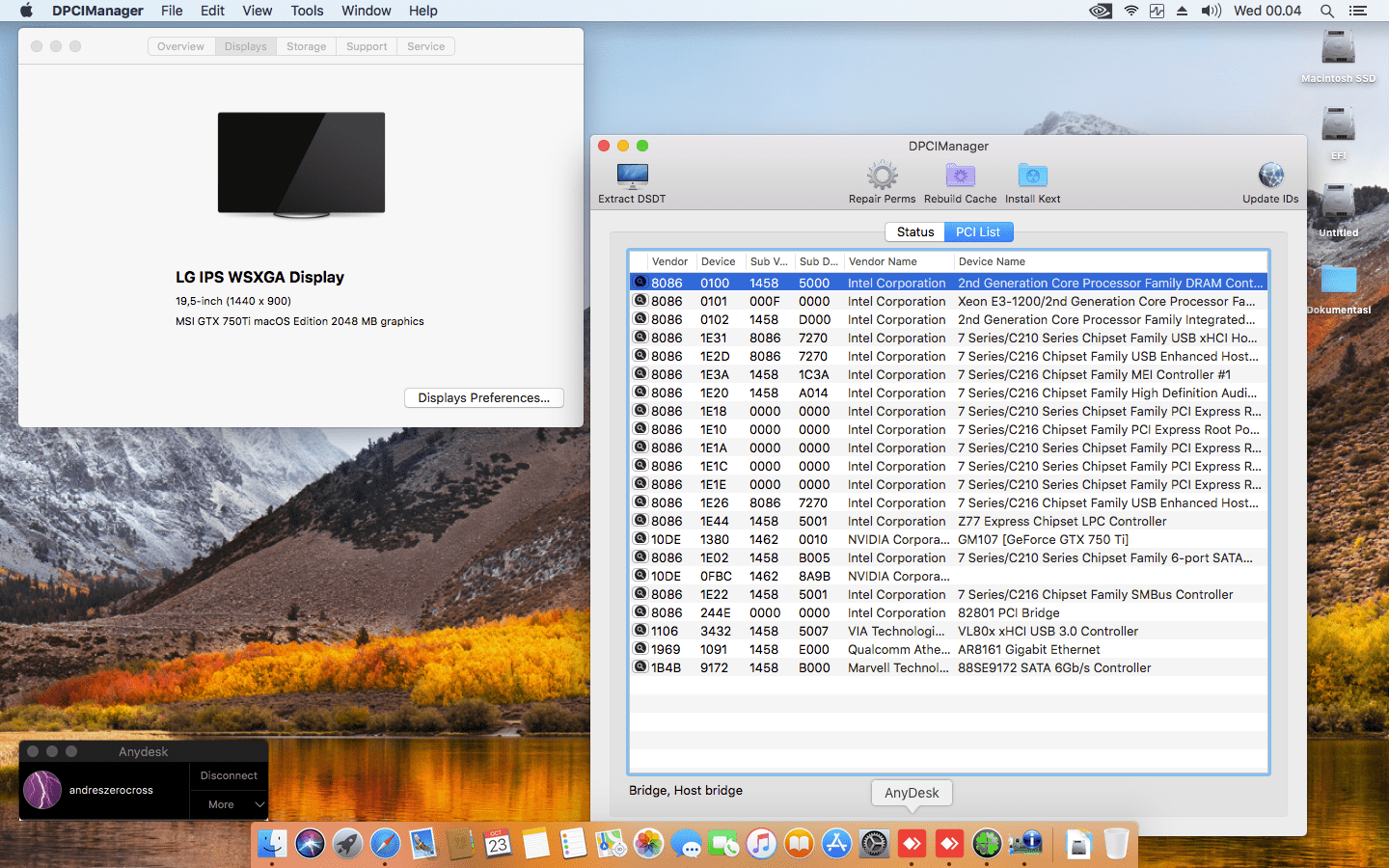Open the Install Kext tool
The image size is (1389, 868).
point(1032,176)
